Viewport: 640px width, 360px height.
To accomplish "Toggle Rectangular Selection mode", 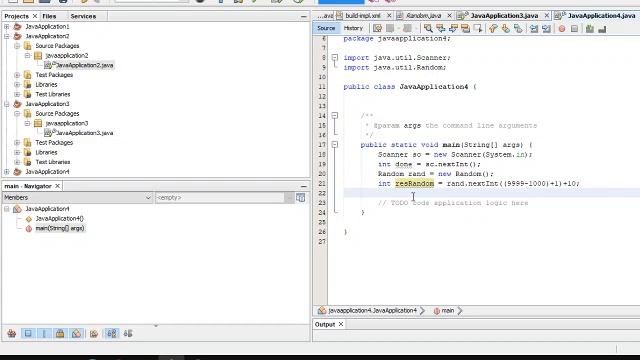I will pyautogui.click(x=478, y=28).
